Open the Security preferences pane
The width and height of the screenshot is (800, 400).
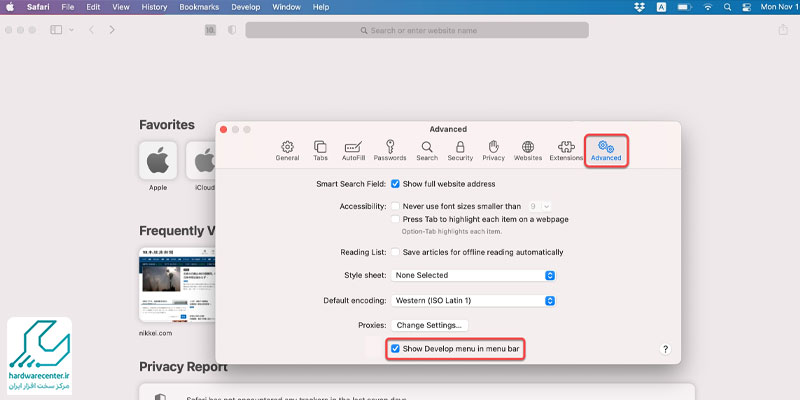(460, 151)
